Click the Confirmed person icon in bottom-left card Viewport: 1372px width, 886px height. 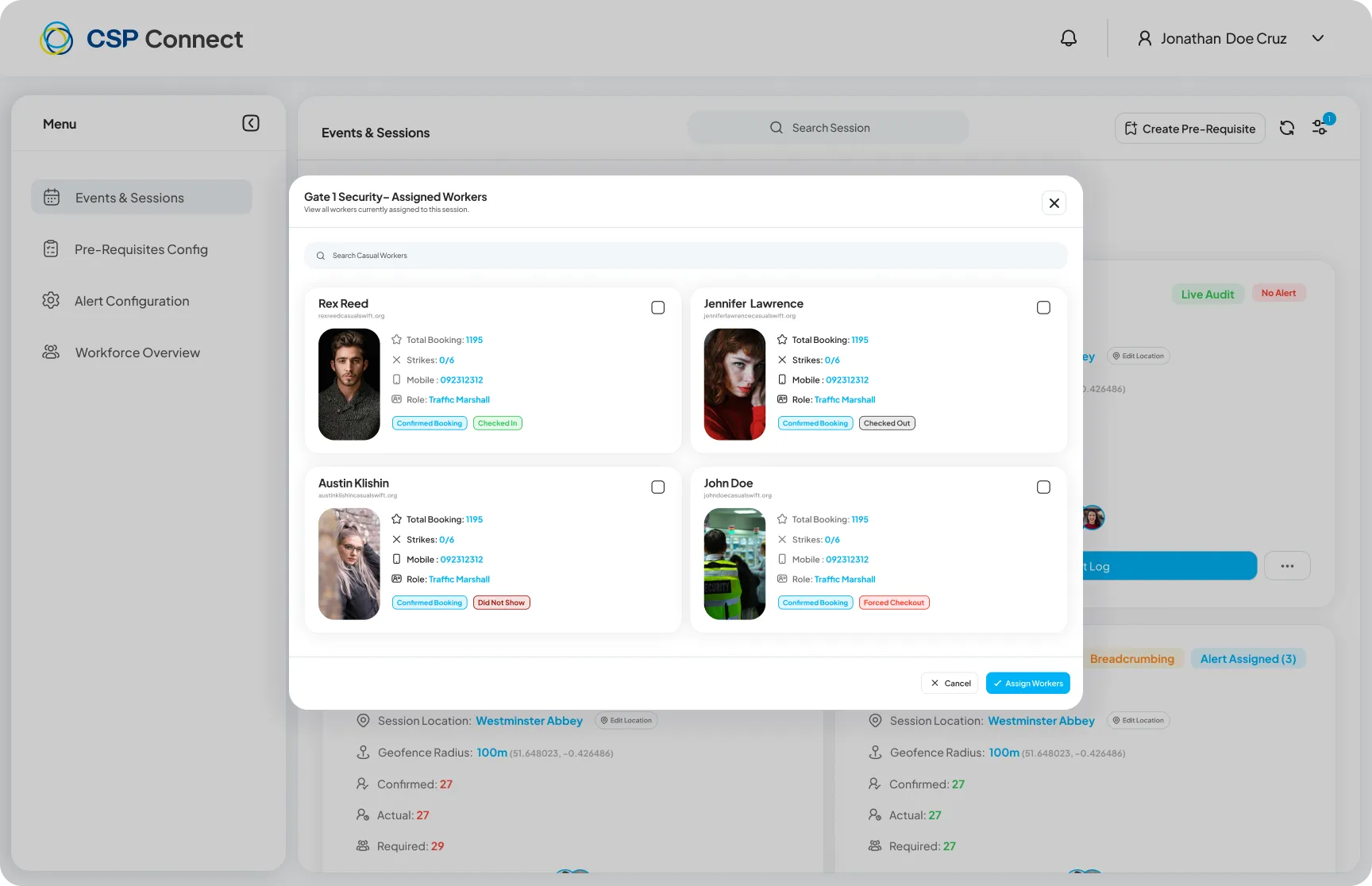[362, 784]
